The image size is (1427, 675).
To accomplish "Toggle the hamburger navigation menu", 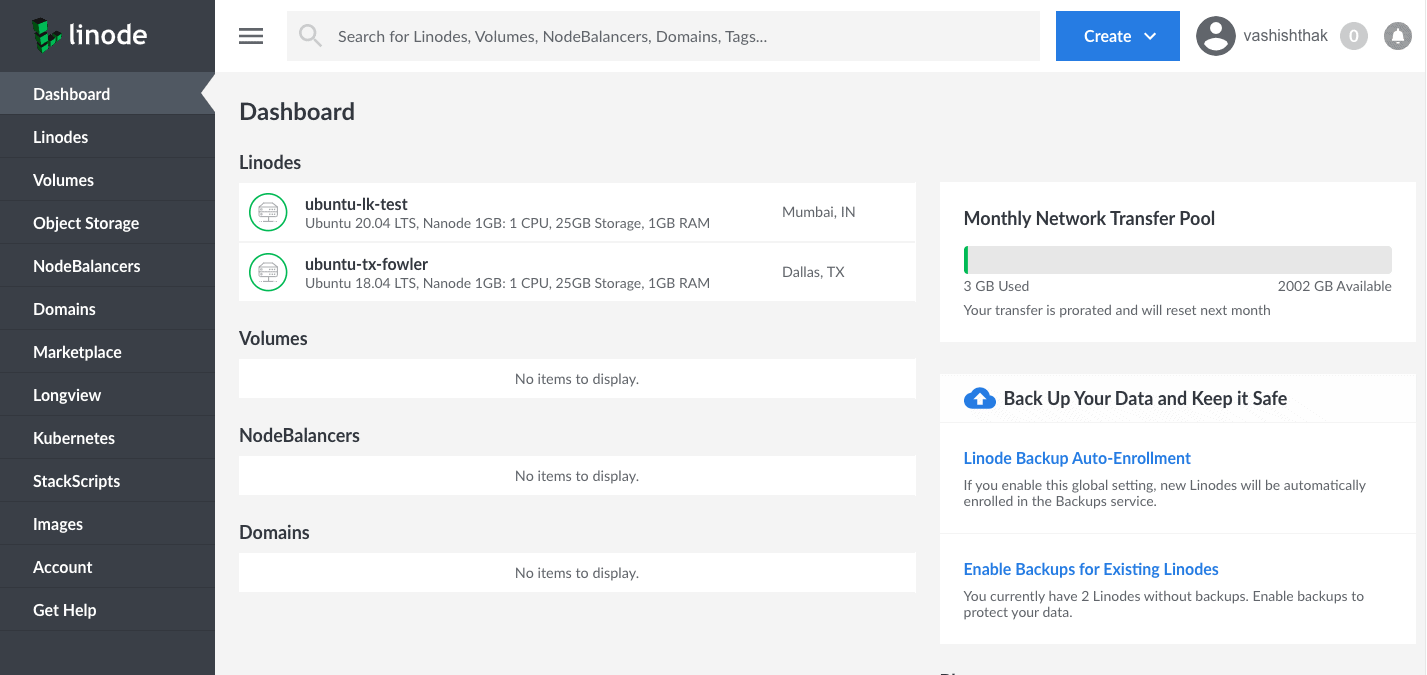I will (251, 36).
